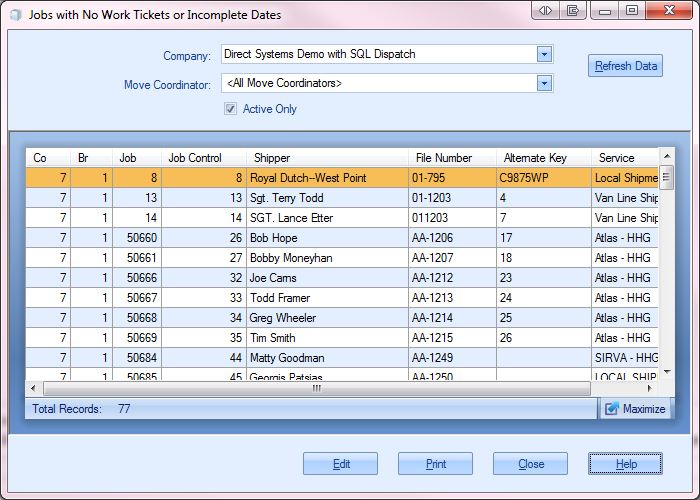The height and width of the screenshot is (500, 700).
Task: Click the application icon in title bar
Action: point(13,15)
